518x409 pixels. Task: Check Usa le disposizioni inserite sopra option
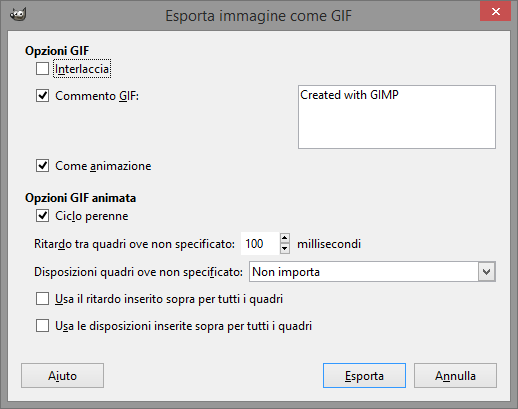pyautogui.click(x=42, y=326)
